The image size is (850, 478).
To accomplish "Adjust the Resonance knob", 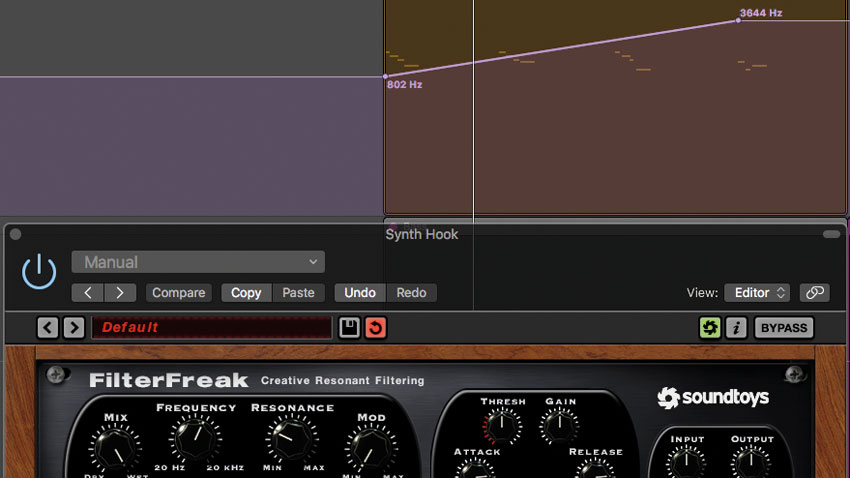I will click(291, 438).
